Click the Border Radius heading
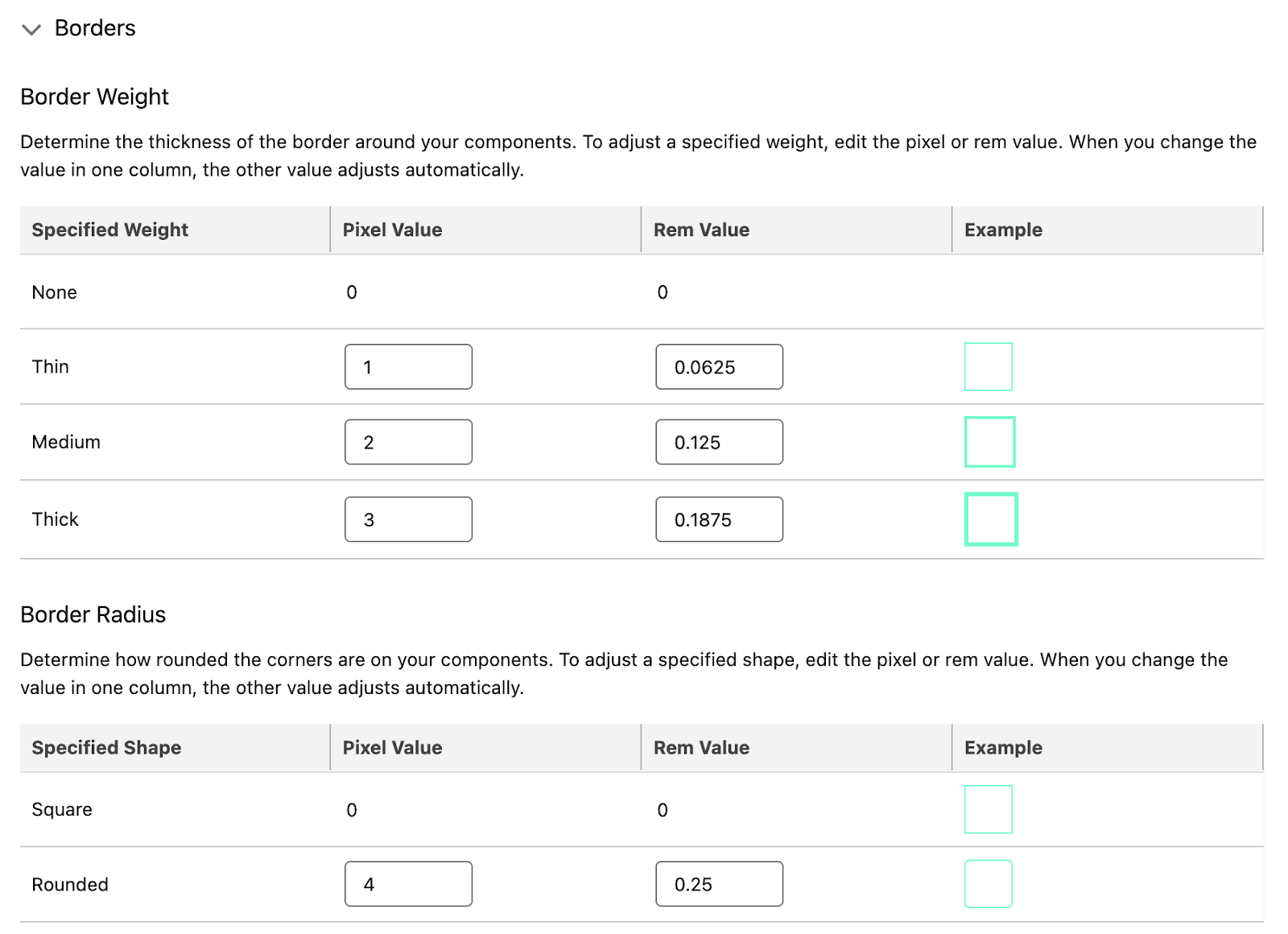Viewport: 1288px width, 934px height. click(93, 614)
